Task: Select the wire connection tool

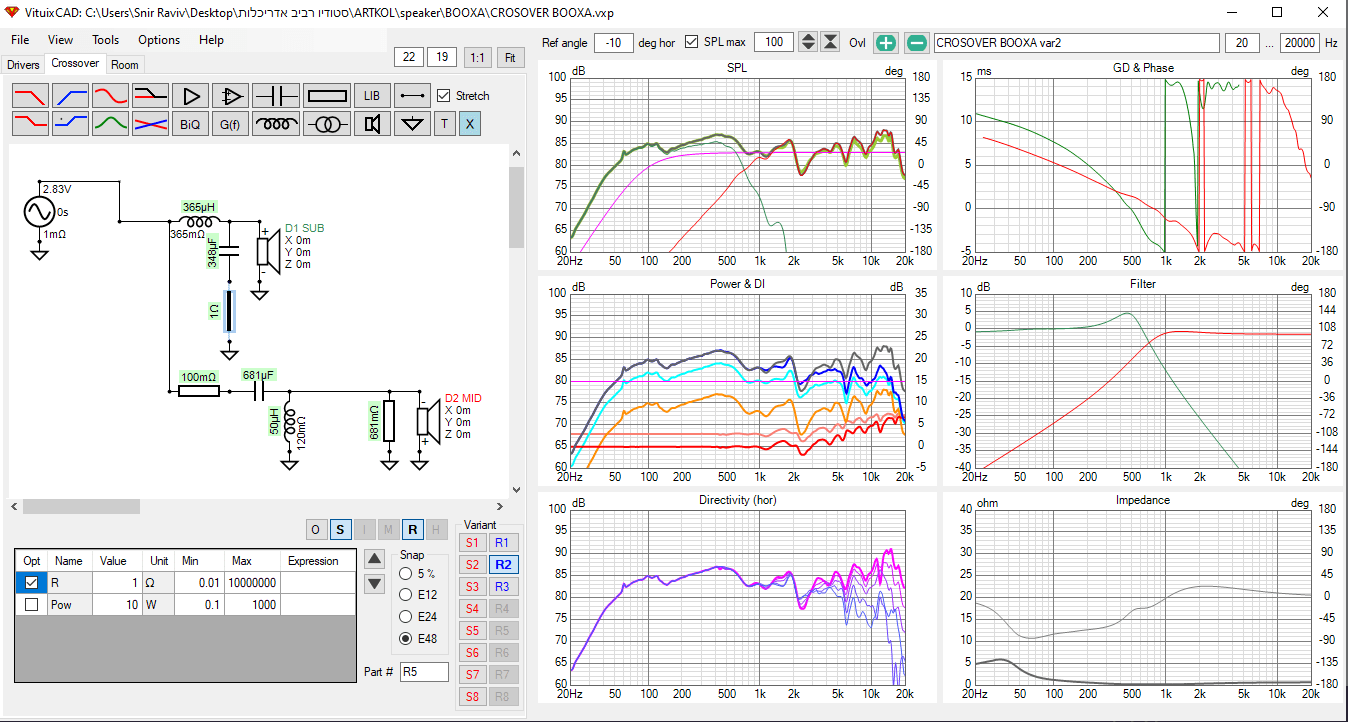Action: click(412, 96)
